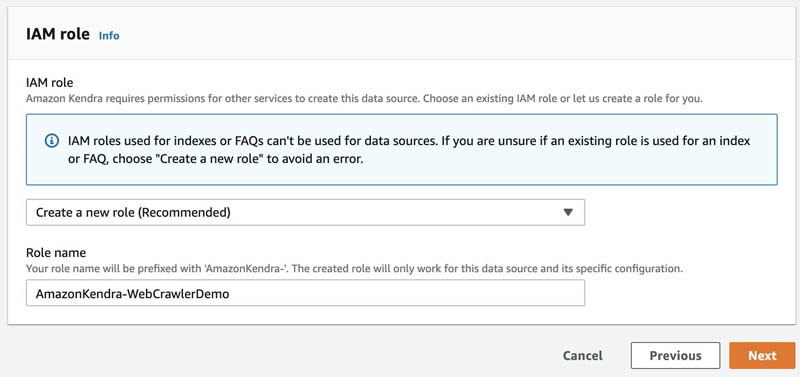The image size is (800, 377).
Task: Click the text 'Amazon Kendra requires permissions' description
Action: click(x=364, y=98)
